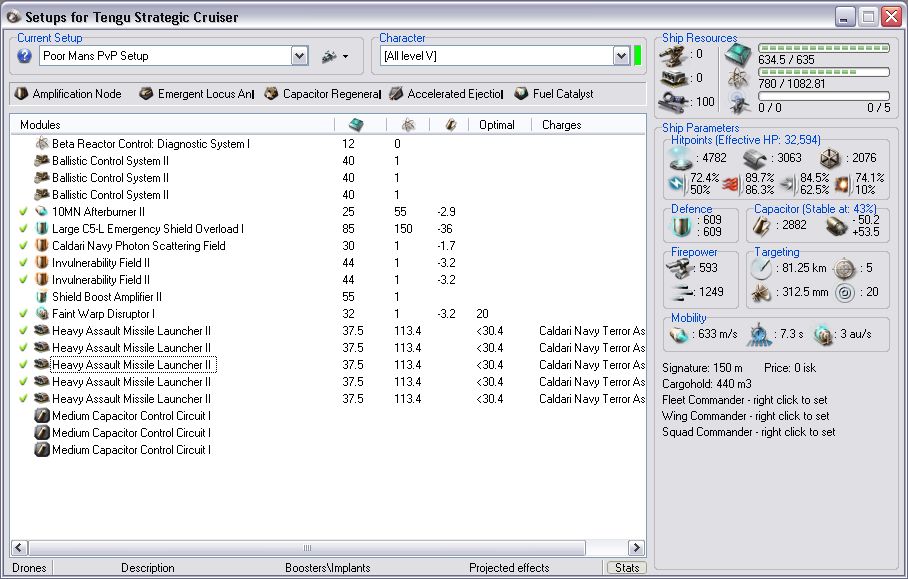Switch to the Boosters\Implants tab
The width and height of the screenshot is (908, 579).
coord(328,567)
